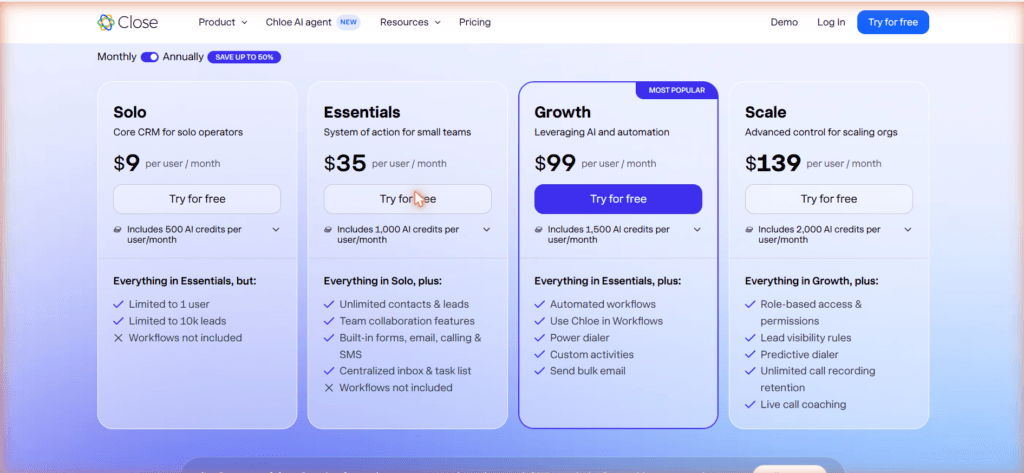Click the checkmark beside Limited to 10k leads
Image resolution: width=1024 pixels, height=473 pixels.
(x=118, y=321)
